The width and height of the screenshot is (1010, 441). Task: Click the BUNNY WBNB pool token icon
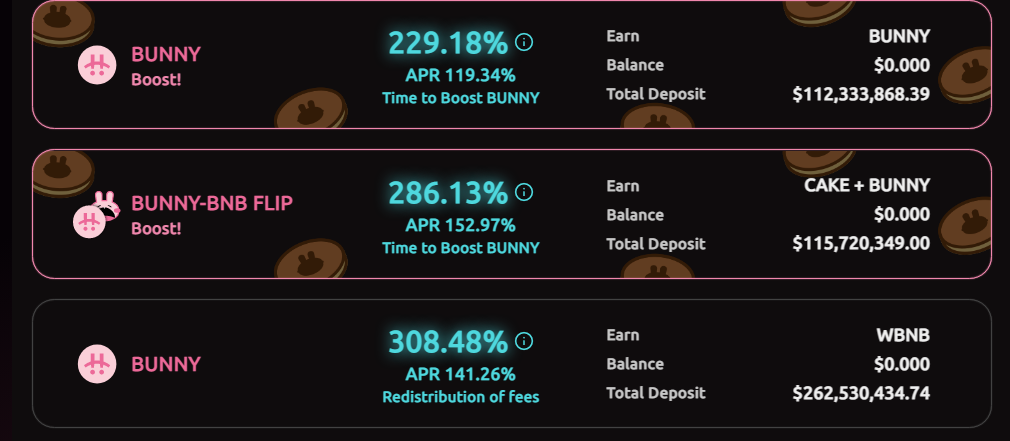(x=97, y=364)
